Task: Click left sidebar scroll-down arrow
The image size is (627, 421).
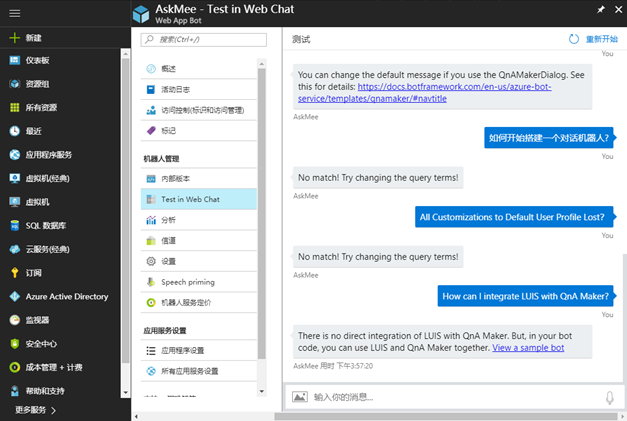Action: pyautogui.click(x=126, y=393)
